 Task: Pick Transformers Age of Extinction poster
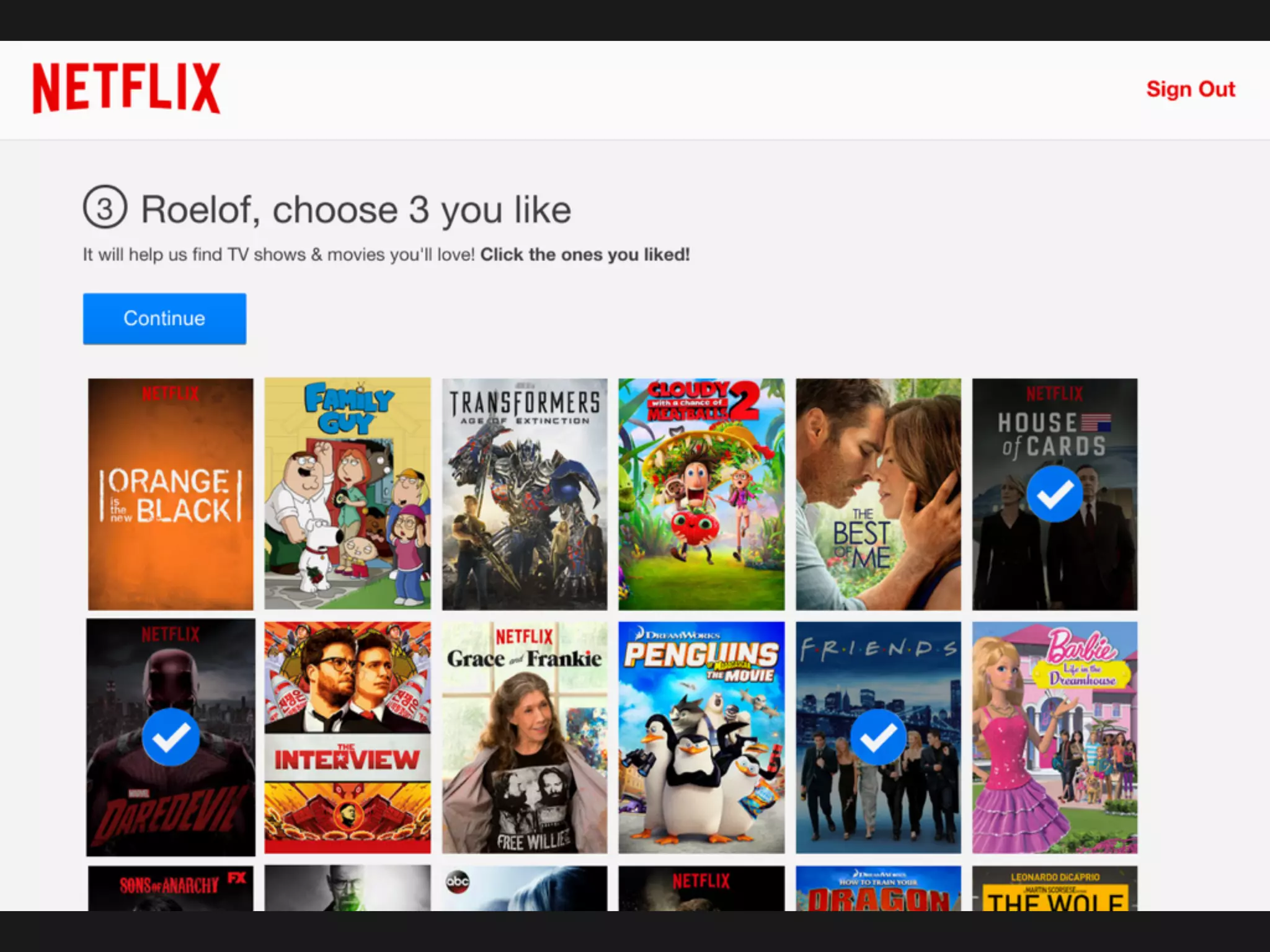pos(525,494)
